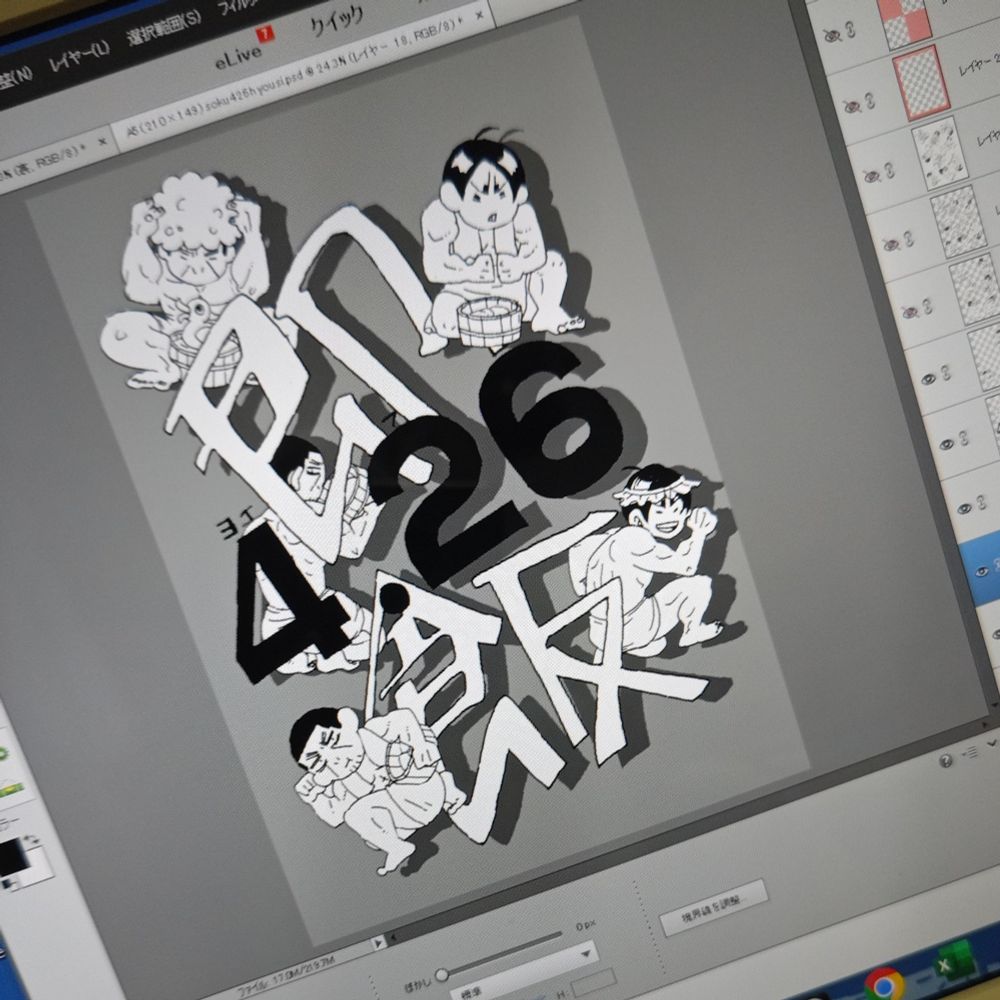The width and height of the screenshot is (1000, 1000).
Task: Open the panel options menu icon beside help
Action: tap(971, 753)
